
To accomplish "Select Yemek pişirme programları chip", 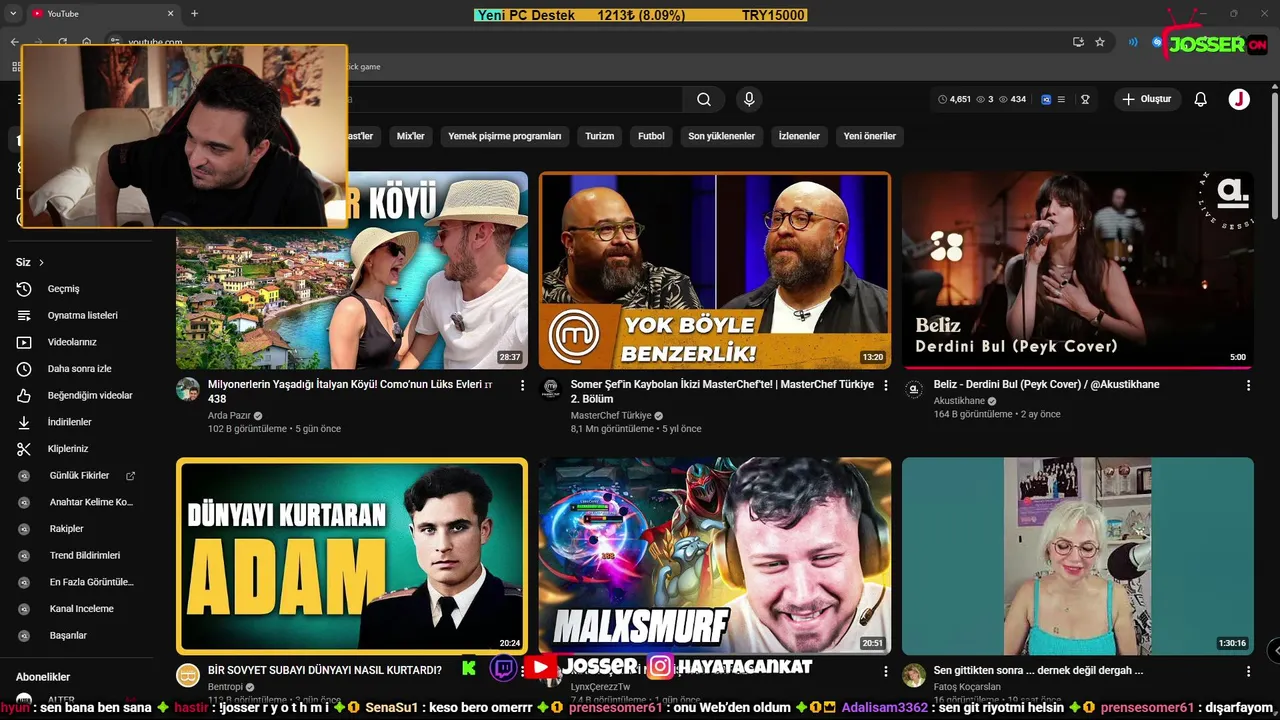I will (505, 136).
